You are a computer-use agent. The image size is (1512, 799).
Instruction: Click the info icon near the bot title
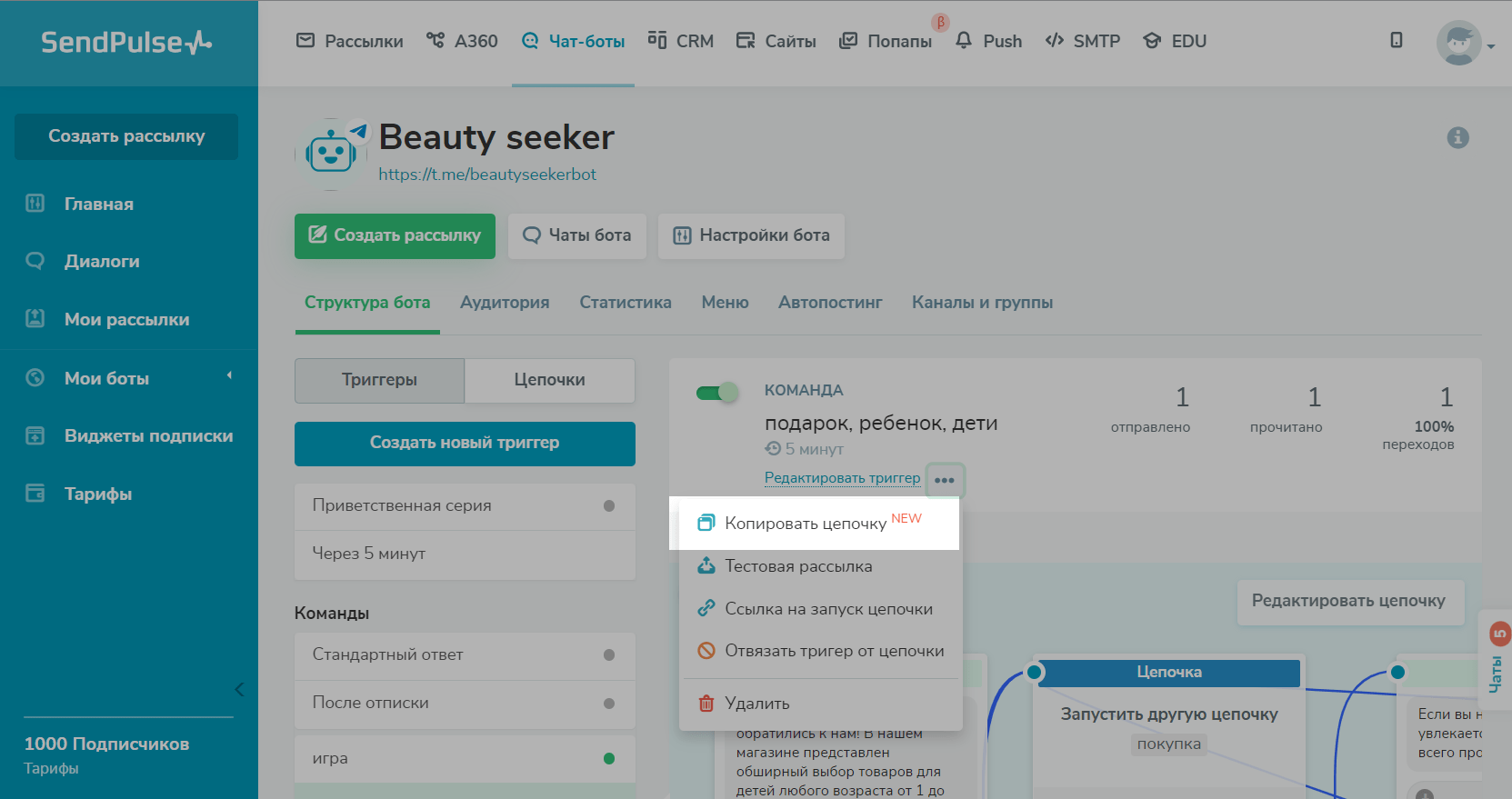(1457, 137)
